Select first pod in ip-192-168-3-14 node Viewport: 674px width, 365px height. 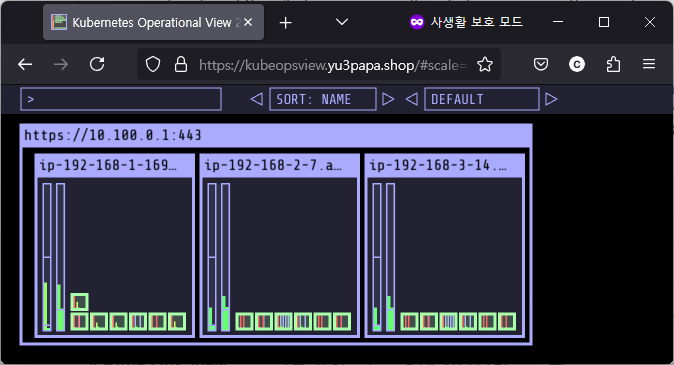coord(410,322)
